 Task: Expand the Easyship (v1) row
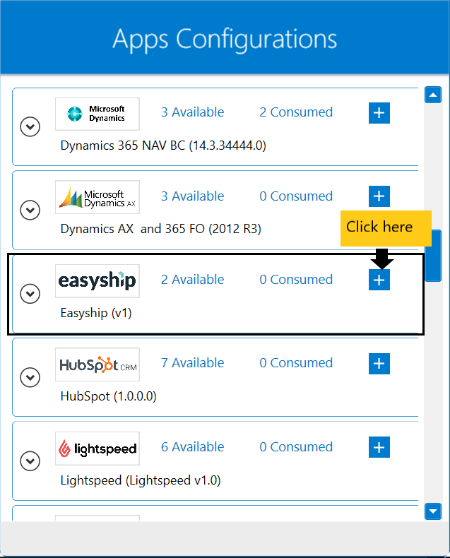tap(30, 294)
